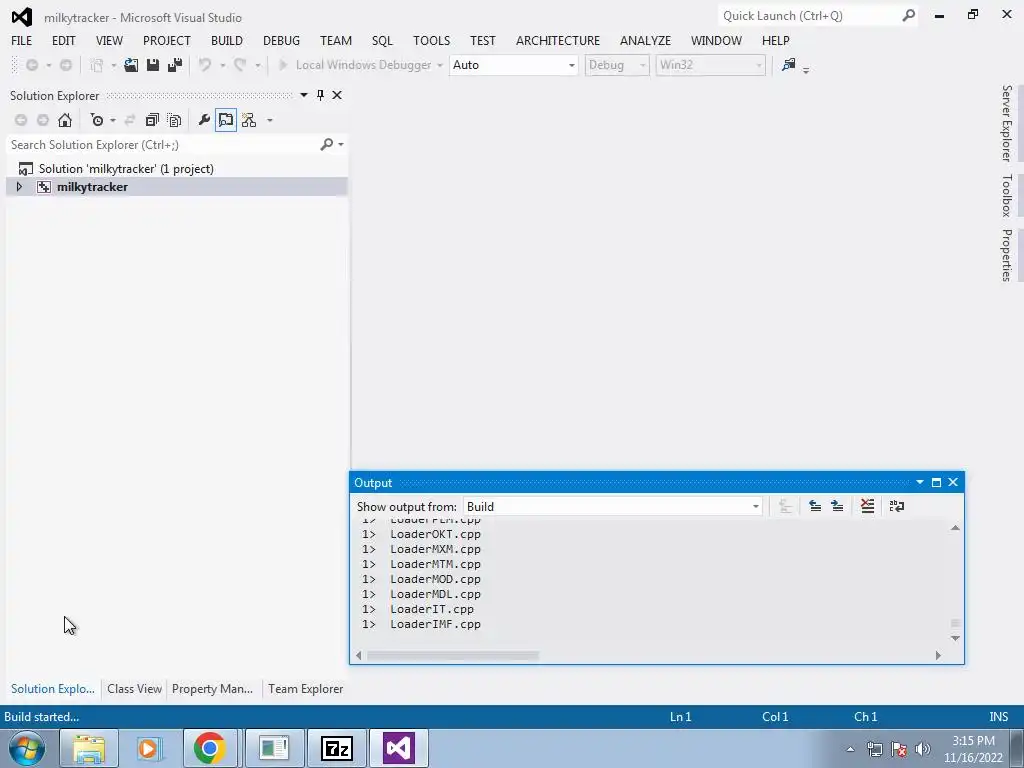Click the Open File toolbar icon
Viewport: 1024px width, 768px height.
point(131,65)
